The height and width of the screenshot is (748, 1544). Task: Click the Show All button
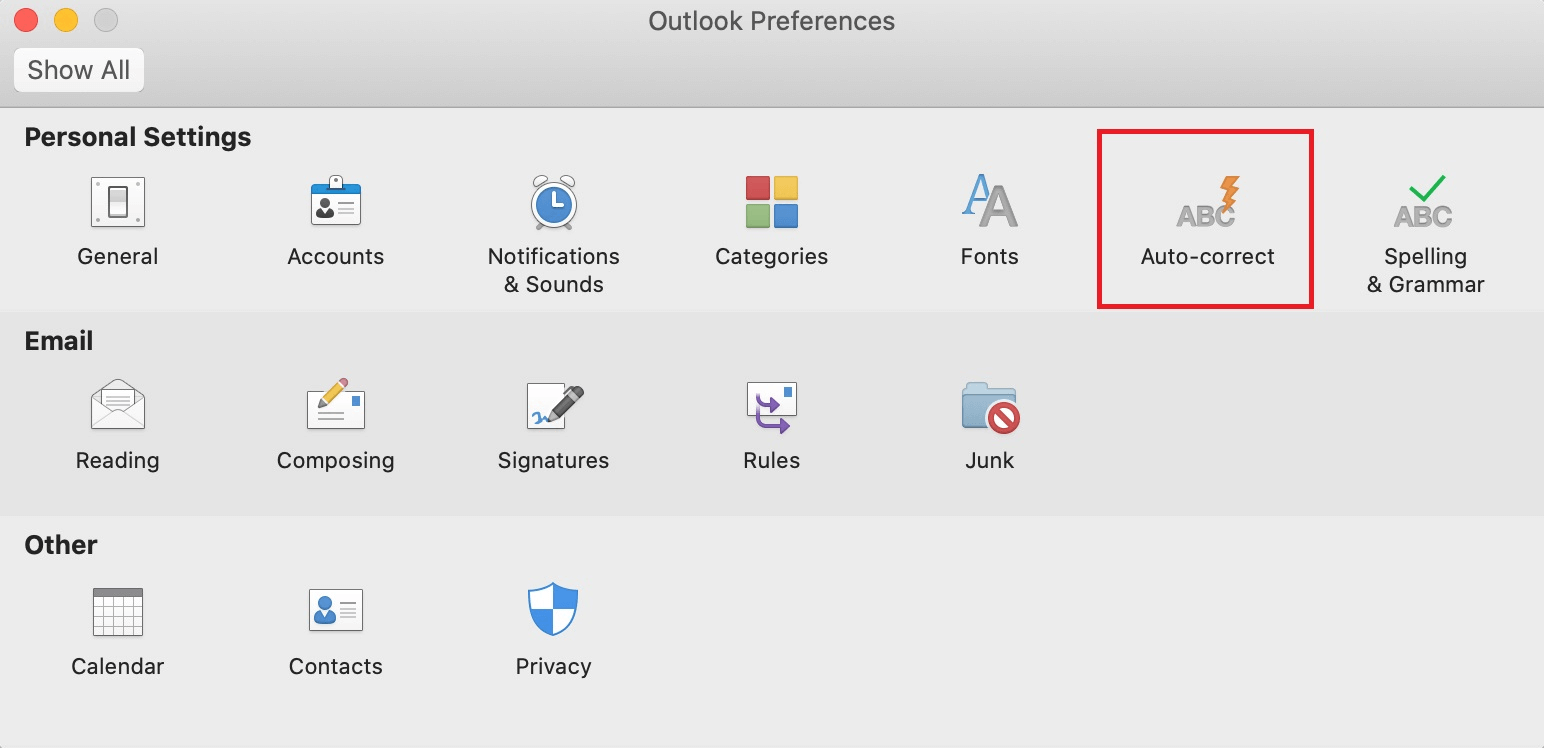[79, 70]
